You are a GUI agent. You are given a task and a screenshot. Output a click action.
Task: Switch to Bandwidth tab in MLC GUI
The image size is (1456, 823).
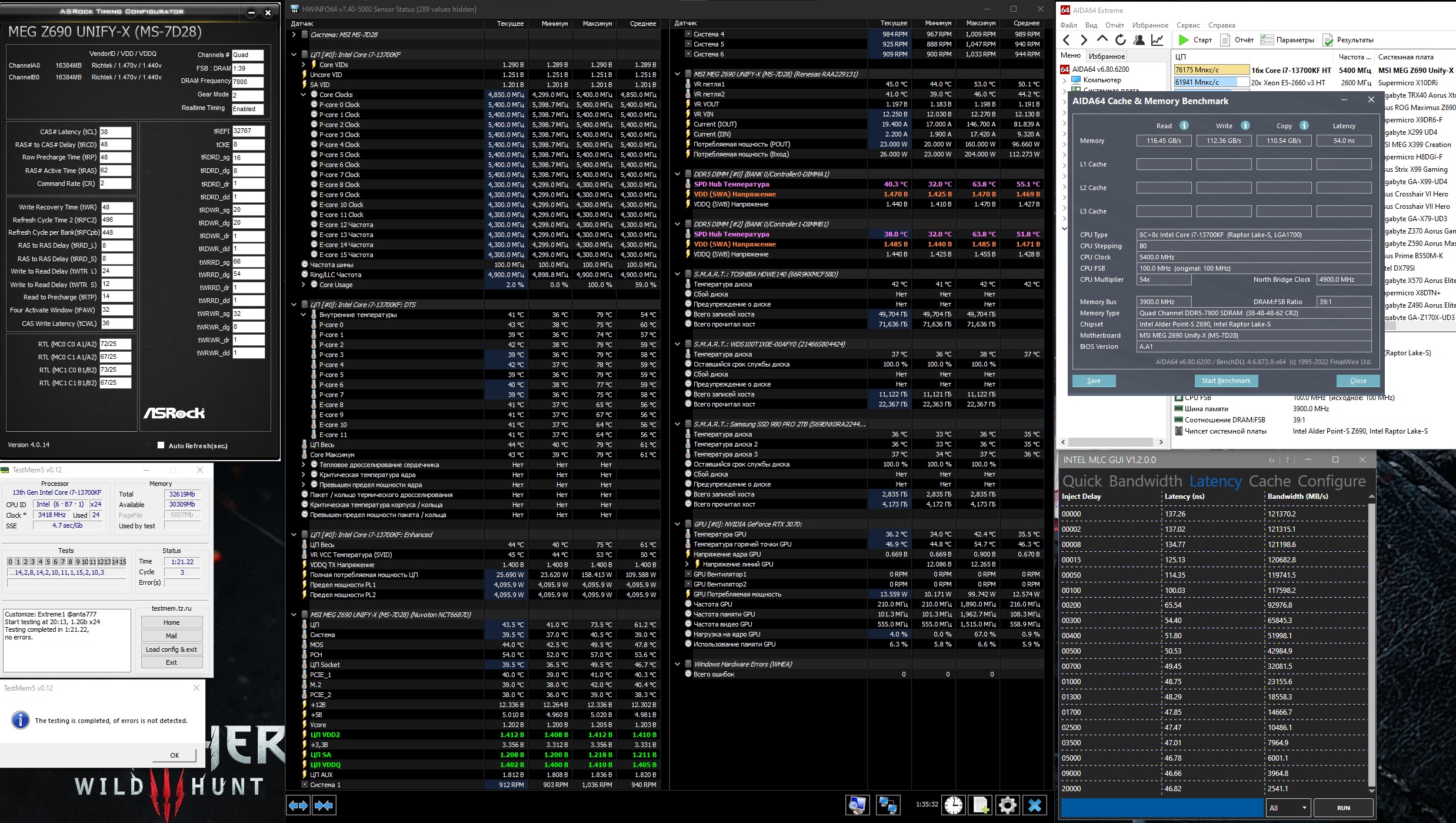tap(1145, 481)
